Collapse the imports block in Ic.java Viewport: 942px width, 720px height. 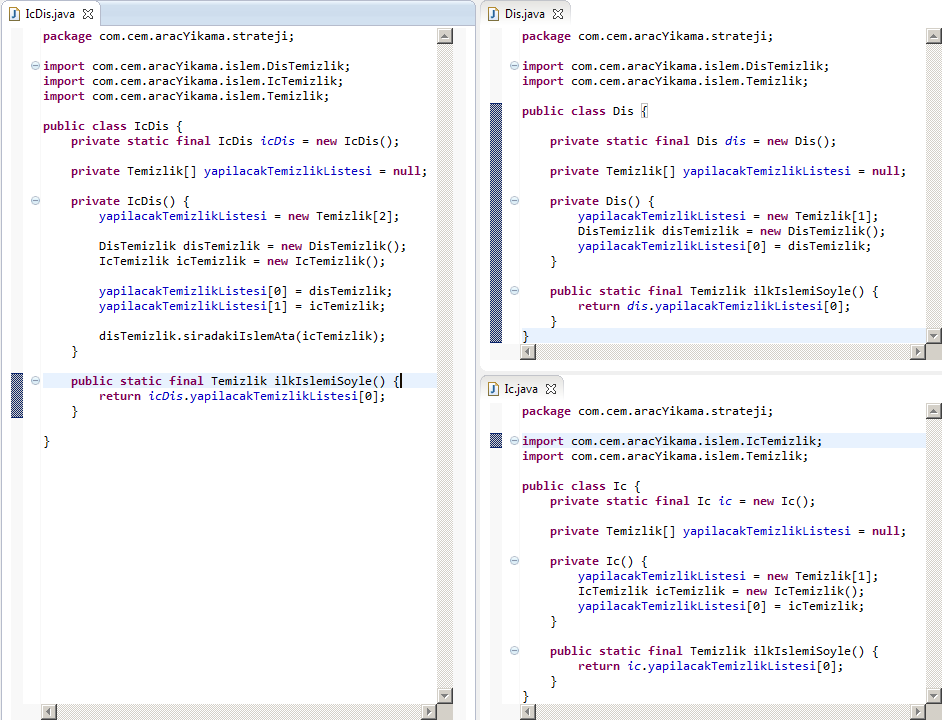coord(515,441)
